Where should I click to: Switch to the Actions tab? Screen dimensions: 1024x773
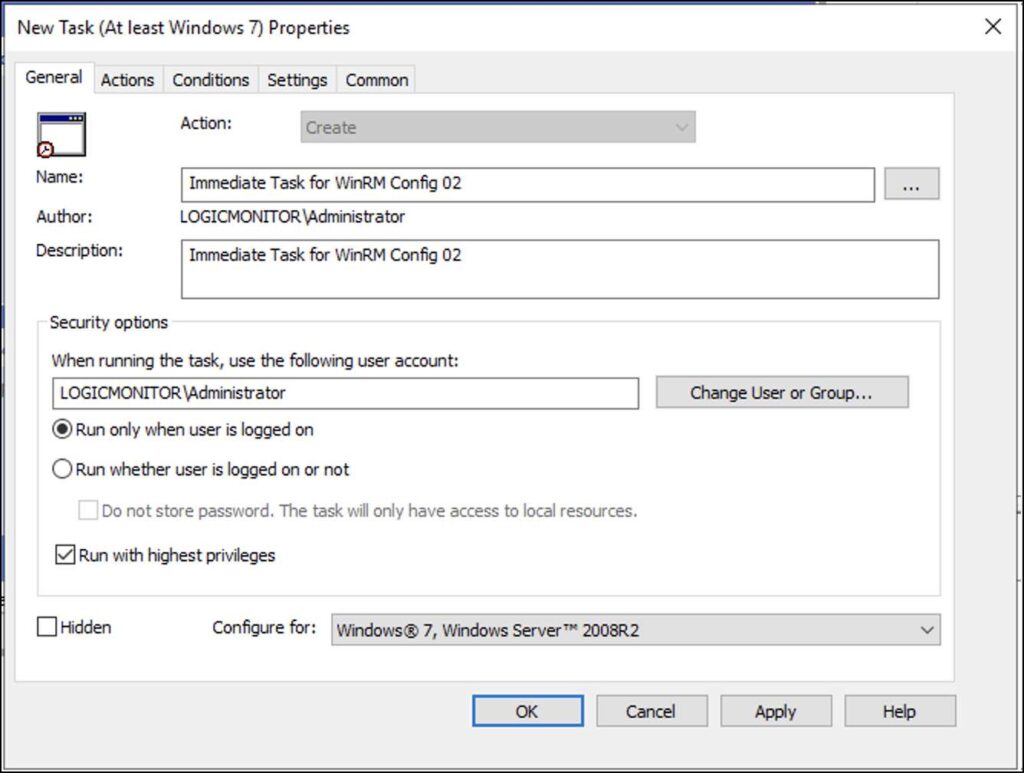127,79
